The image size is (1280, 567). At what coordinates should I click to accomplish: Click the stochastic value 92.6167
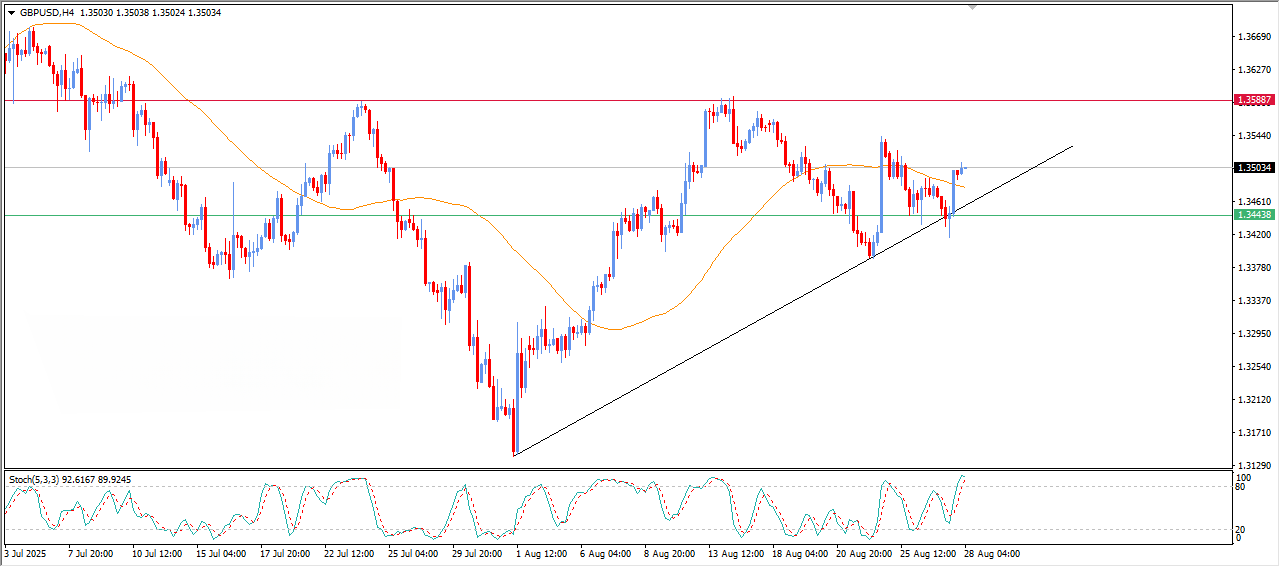click(x=80, y=480)
